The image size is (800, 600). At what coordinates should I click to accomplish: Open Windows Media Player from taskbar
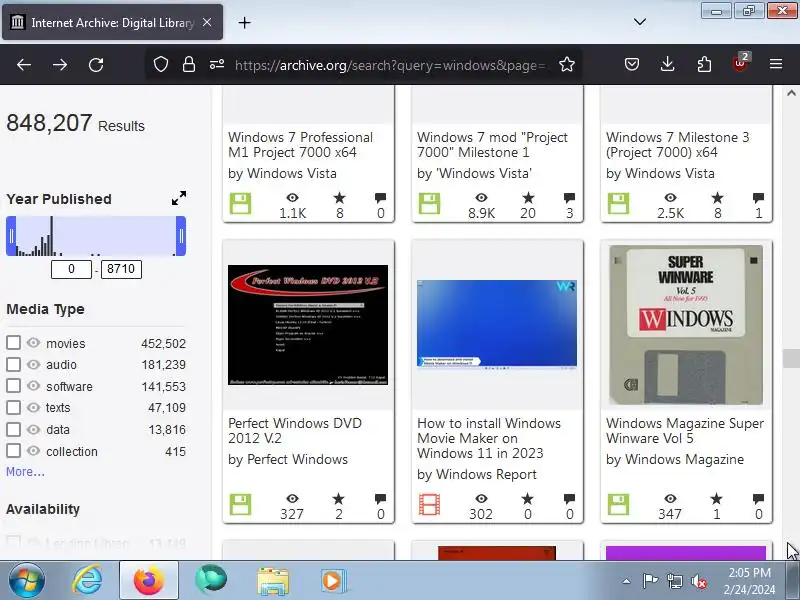click(x=333, y=581)
